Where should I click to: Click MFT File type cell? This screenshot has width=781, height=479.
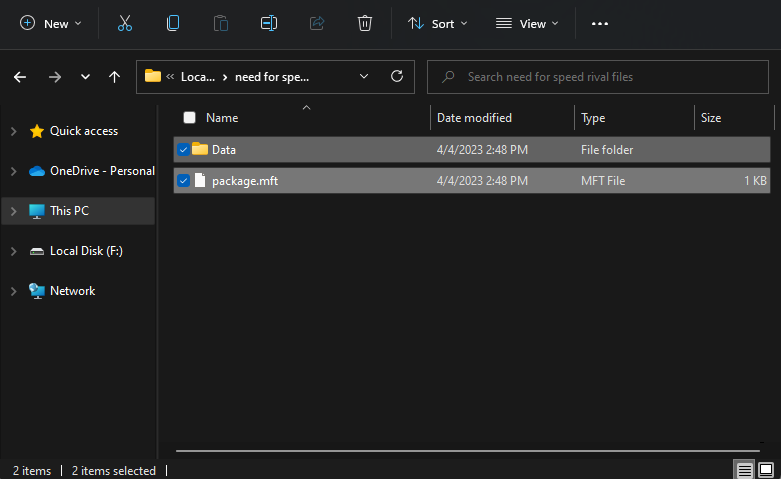(x=603, y=181)
